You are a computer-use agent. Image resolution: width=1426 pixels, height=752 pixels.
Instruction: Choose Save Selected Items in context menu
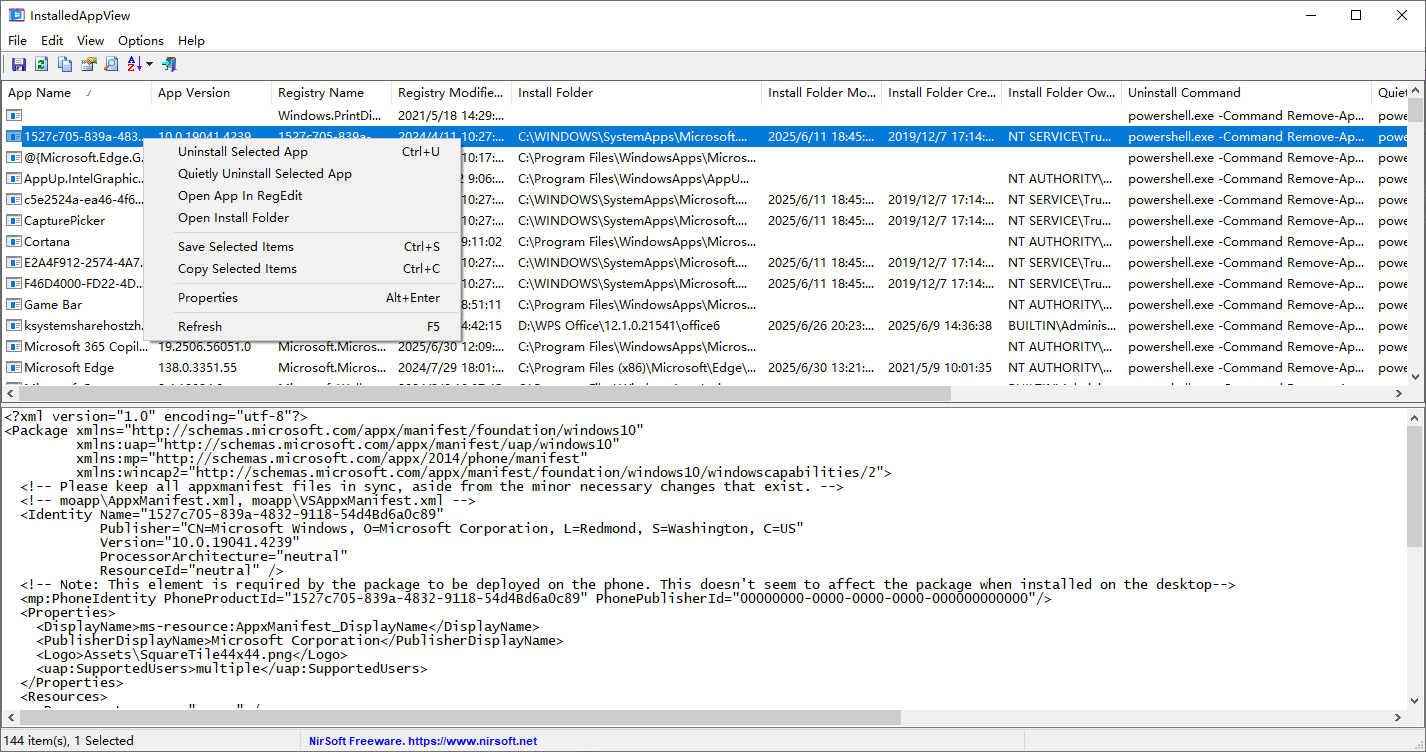click(x=302, y=247)
